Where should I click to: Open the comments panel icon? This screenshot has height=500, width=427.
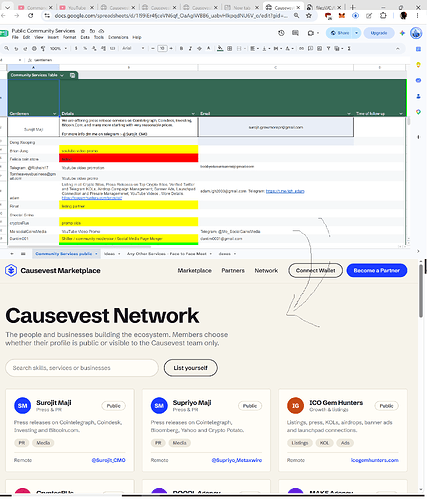(295, 33)
